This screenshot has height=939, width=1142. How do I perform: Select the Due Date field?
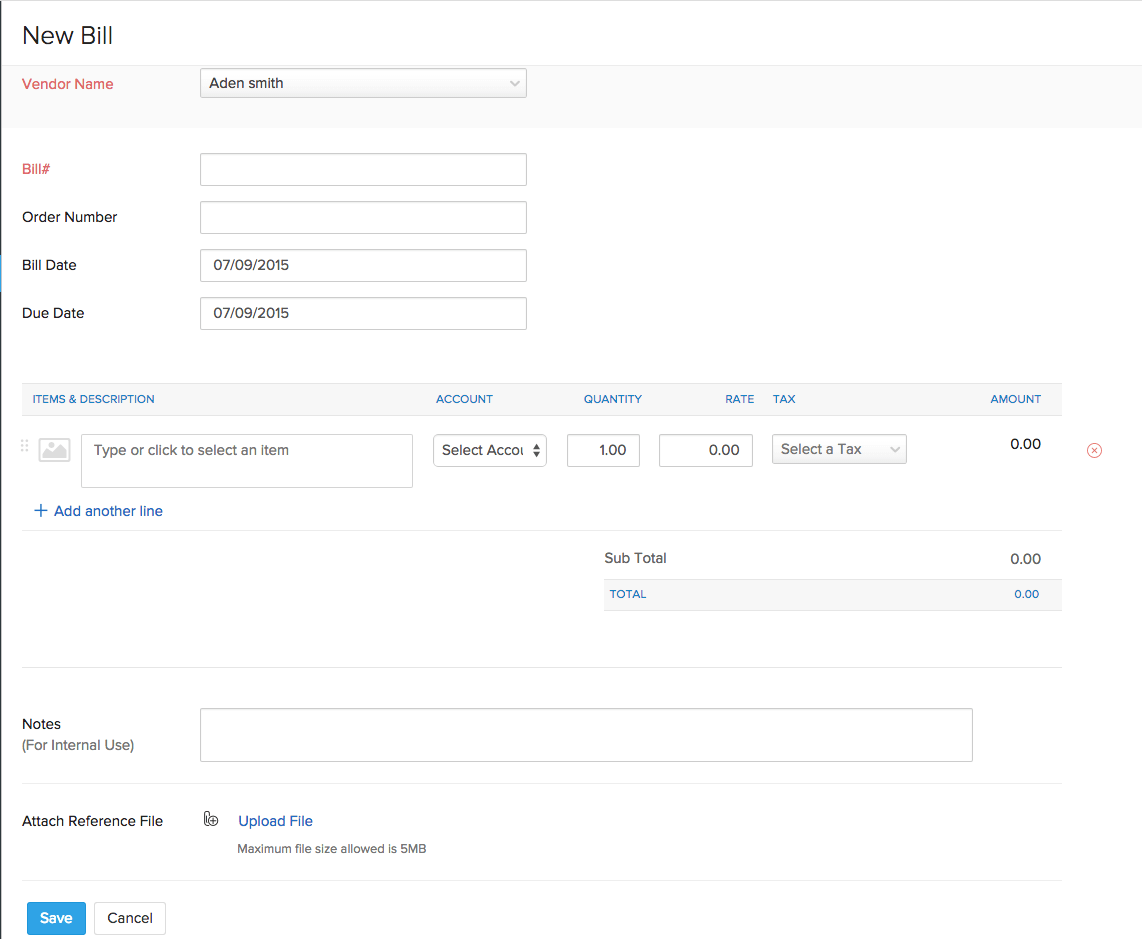[363, 314]
